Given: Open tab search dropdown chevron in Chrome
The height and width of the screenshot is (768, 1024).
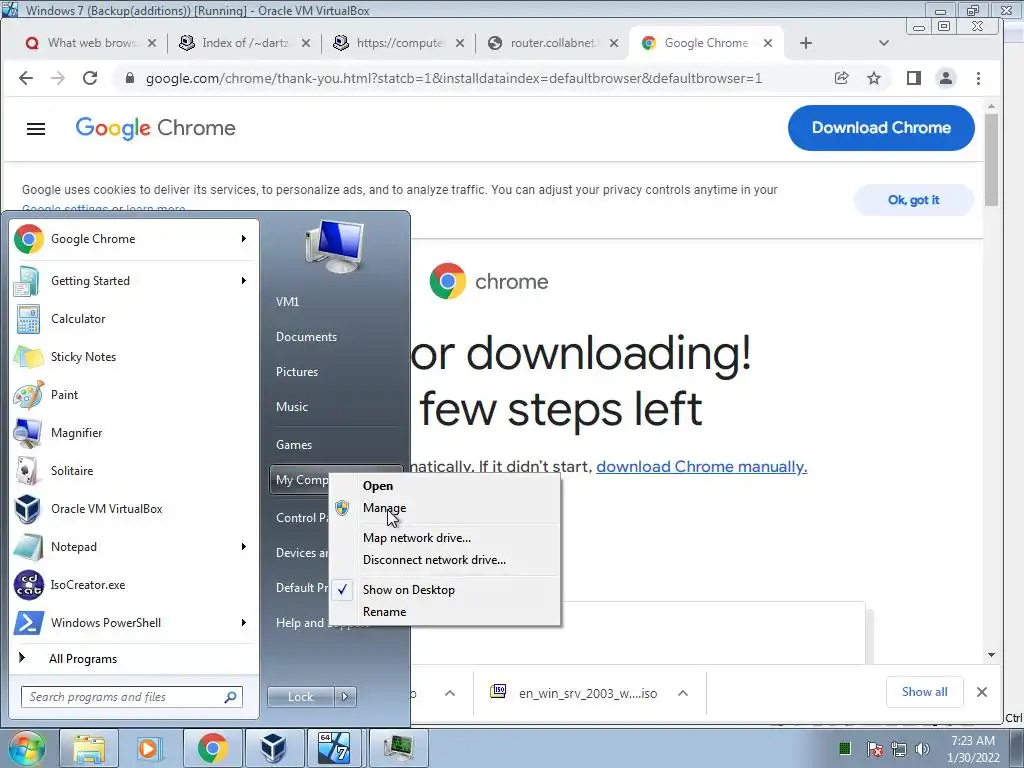Looking at the screenshot, I should (884, 43).
